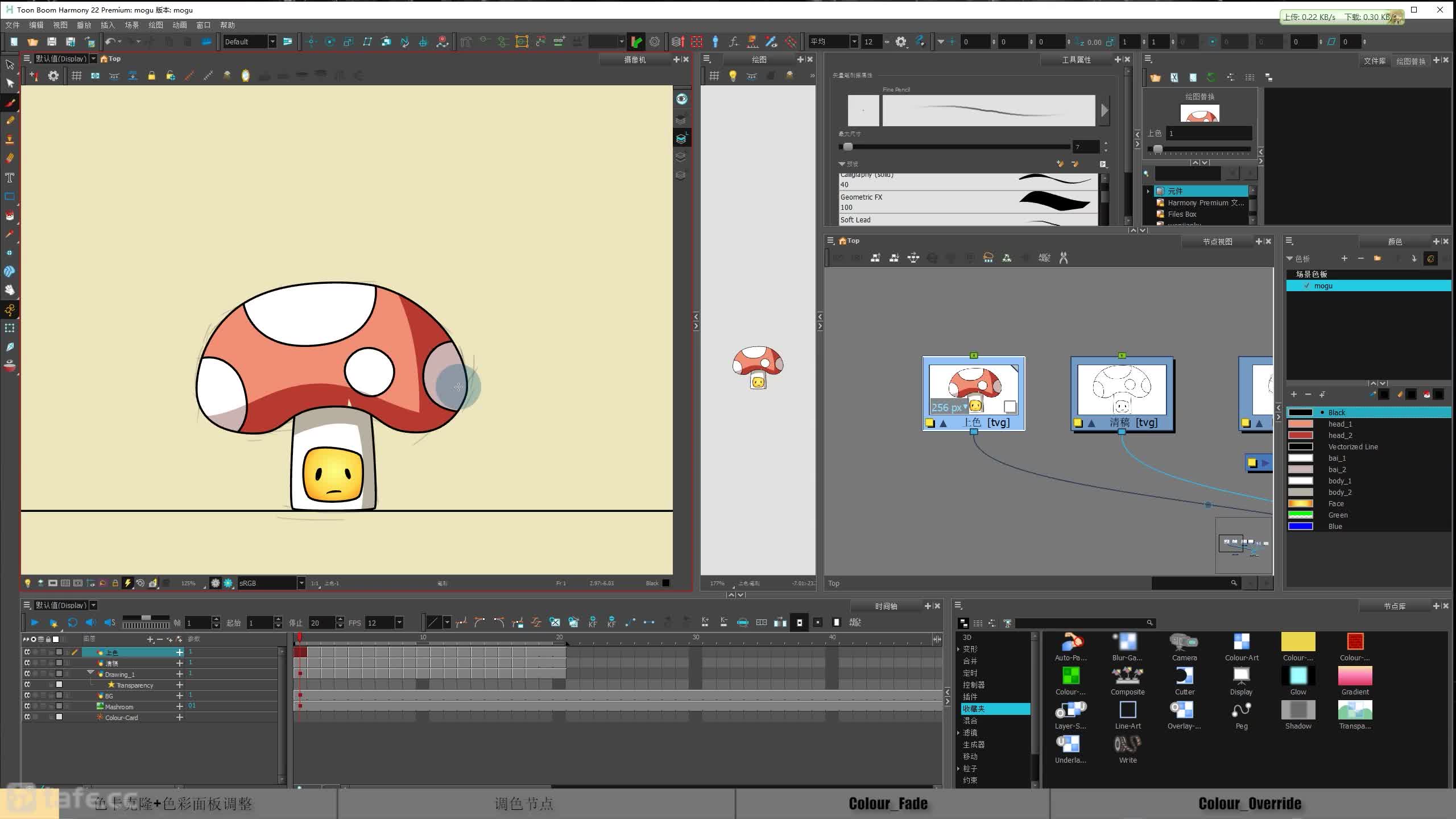Select the head_1 colour swatch

1300,424
